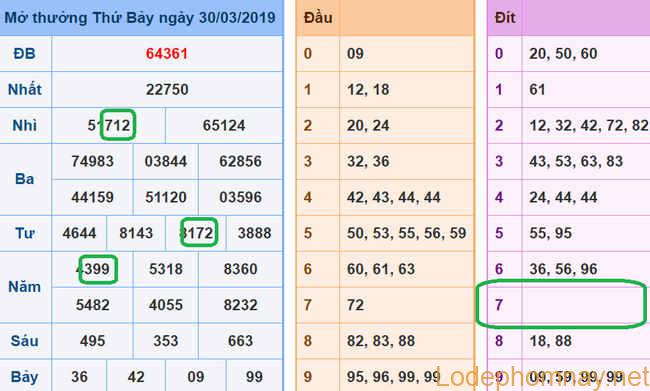Click the header "Mở thưởng Thứ Bảy ngày 30/03/2019"
Screen dimensions: 650x391
(x=140, y=18)
